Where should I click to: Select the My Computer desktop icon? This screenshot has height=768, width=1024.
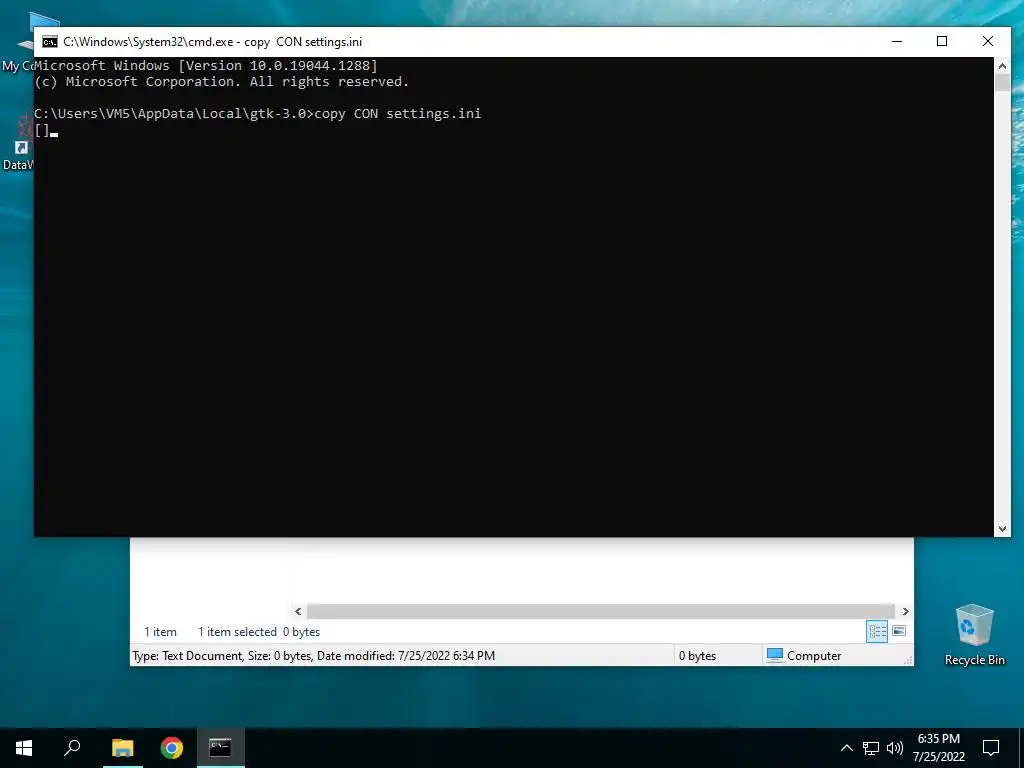[x=18, y=42]
